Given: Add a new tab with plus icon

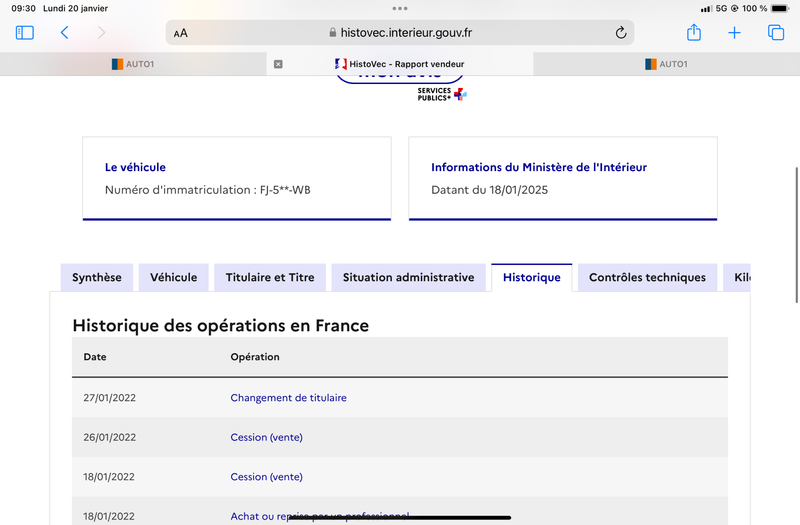Looking at the screenshot, I should 734,33.
